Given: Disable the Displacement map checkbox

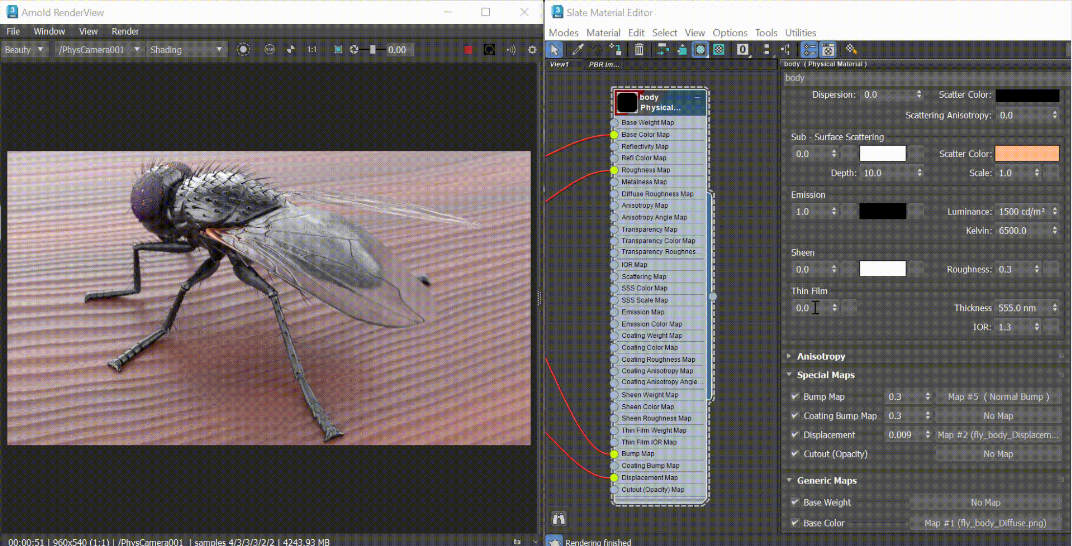Looking at the screenshot, I should pyautogui.click(x=795, y=435).
